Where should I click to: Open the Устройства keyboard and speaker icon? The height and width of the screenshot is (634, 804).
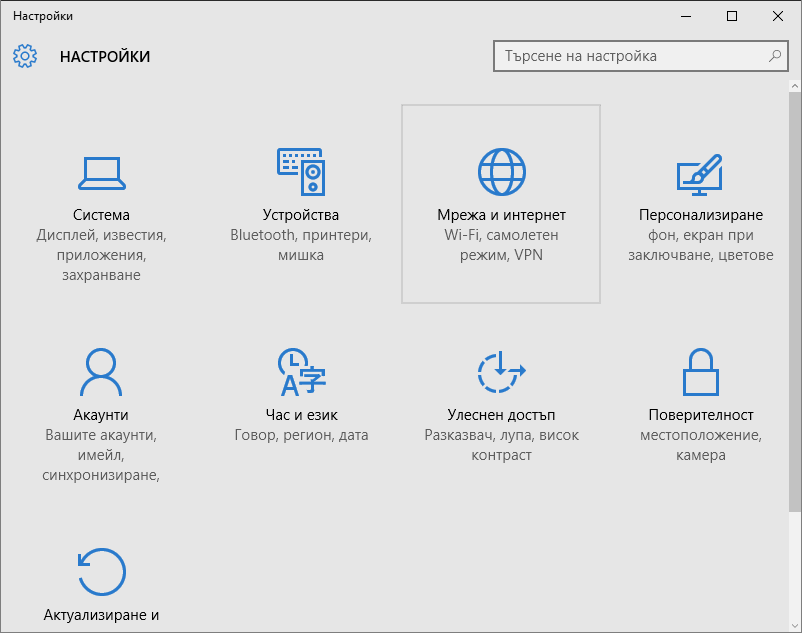point(301,172)
